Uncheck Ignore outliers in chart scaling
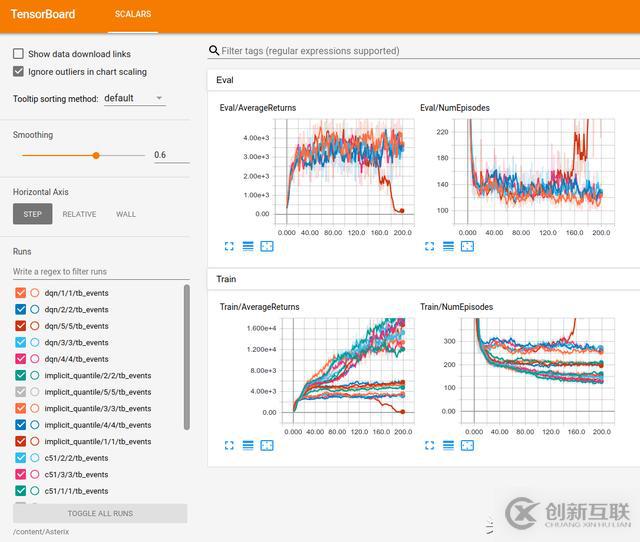This screenshot has width=640, height=542. [x=18, y=72]
